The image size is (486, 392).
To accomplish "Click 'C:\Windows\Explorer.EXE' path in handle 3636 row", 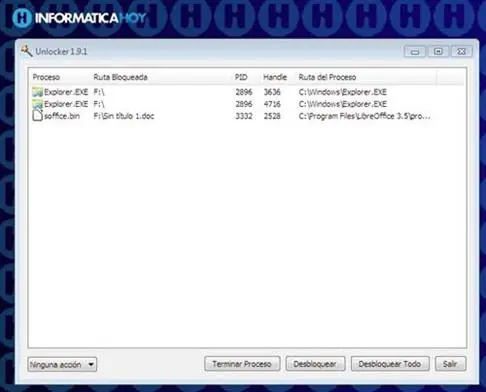I will tap(343, 92).
